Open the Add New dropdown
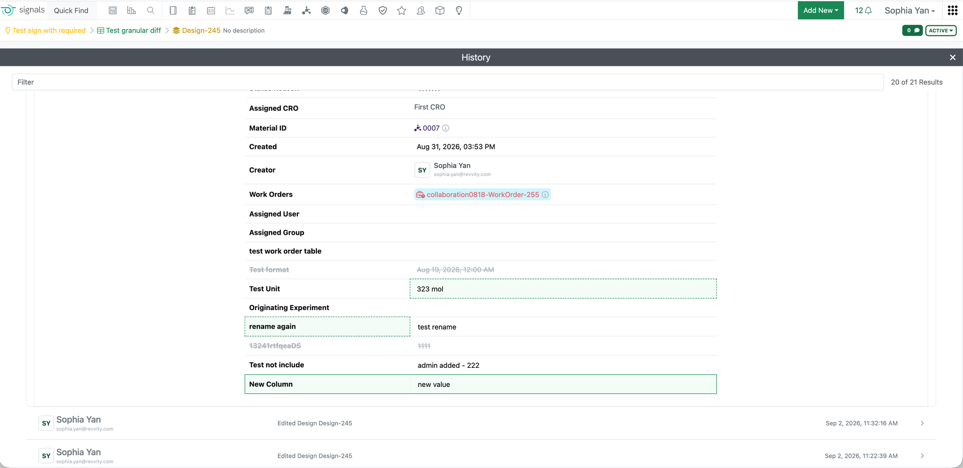Viewport: 963px width, 468px height. tap(821, 10)
